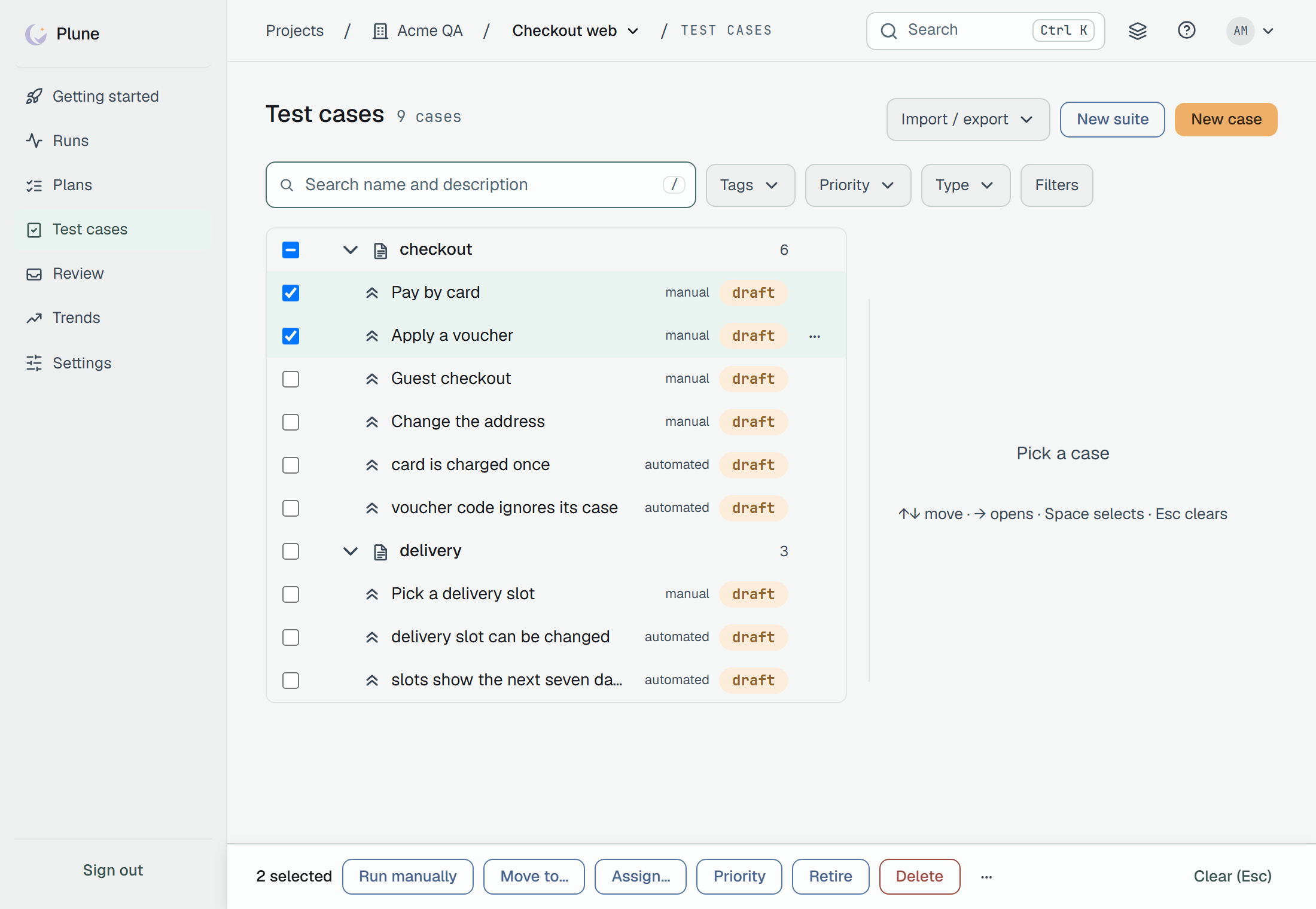Open the Type filter dropdown
Screen dimensions: 1316x909
965,185
